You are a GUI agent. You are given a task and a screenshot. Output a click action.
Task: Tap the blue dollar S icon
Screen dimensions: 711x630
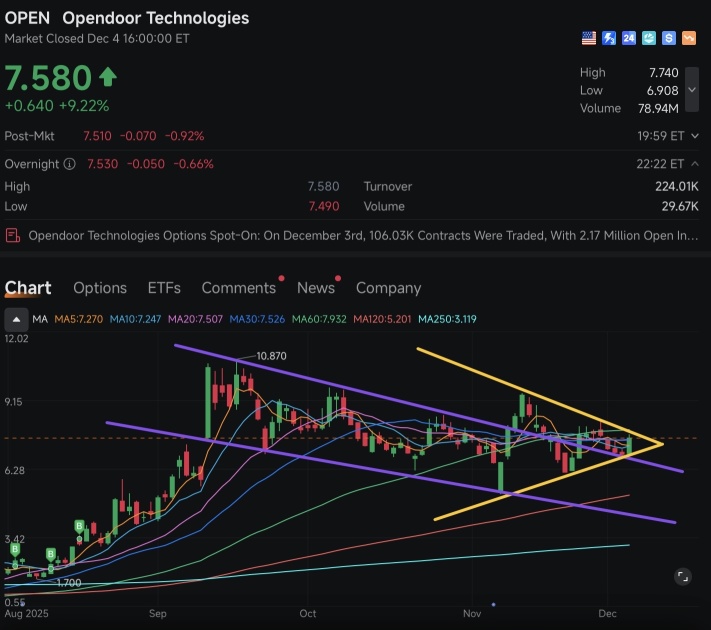[x=668, y=38]
